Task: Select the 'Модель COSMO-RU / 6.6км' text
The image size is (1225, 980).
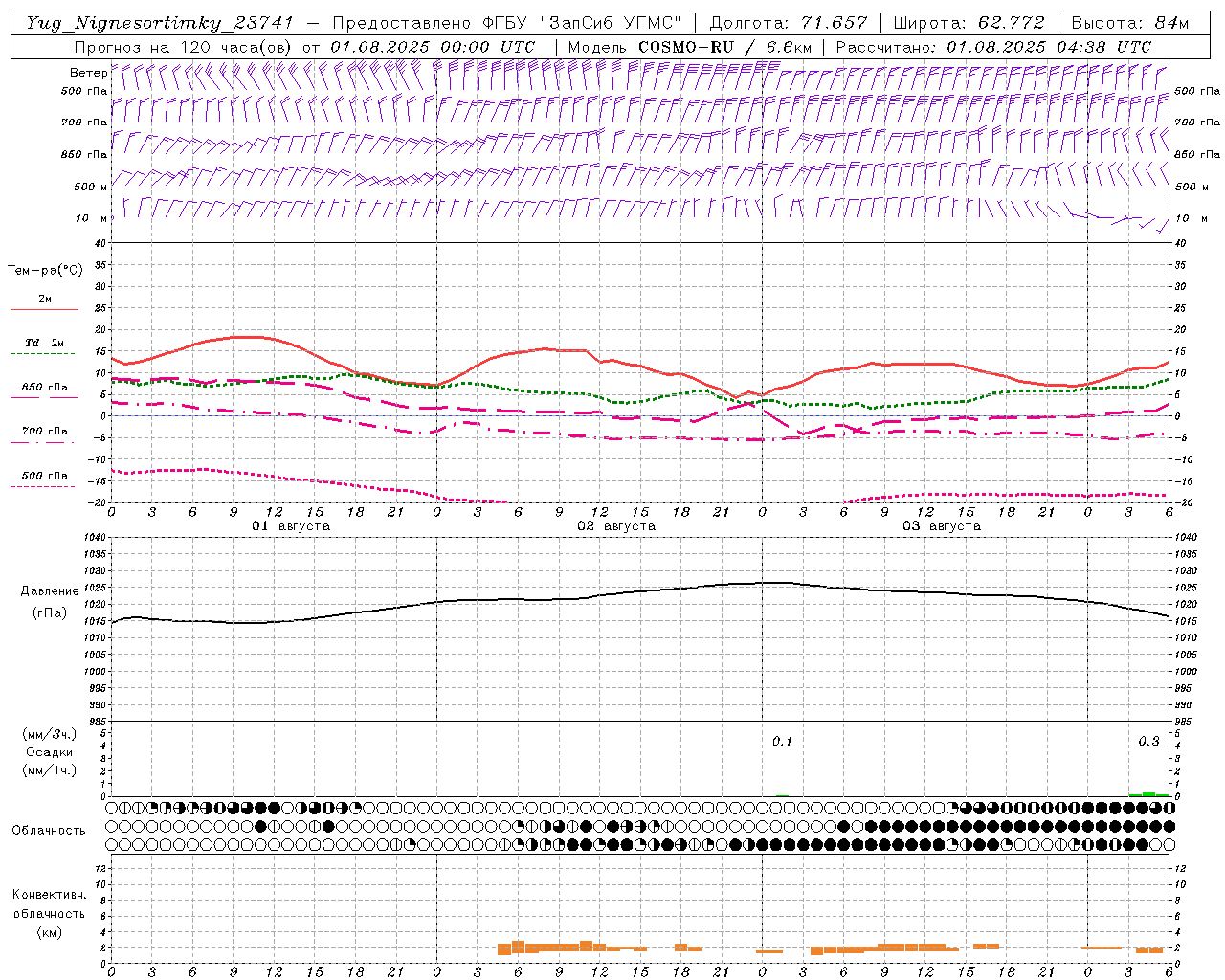Action: coord(690,47)
